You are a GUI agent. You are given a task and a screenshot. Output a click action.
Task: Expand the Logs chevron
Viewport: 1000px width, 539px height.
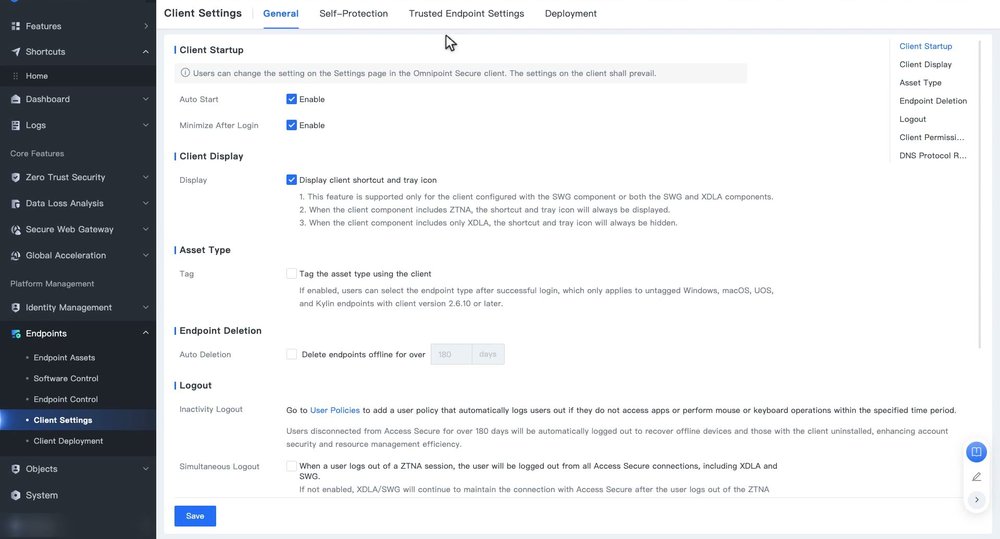146,126
